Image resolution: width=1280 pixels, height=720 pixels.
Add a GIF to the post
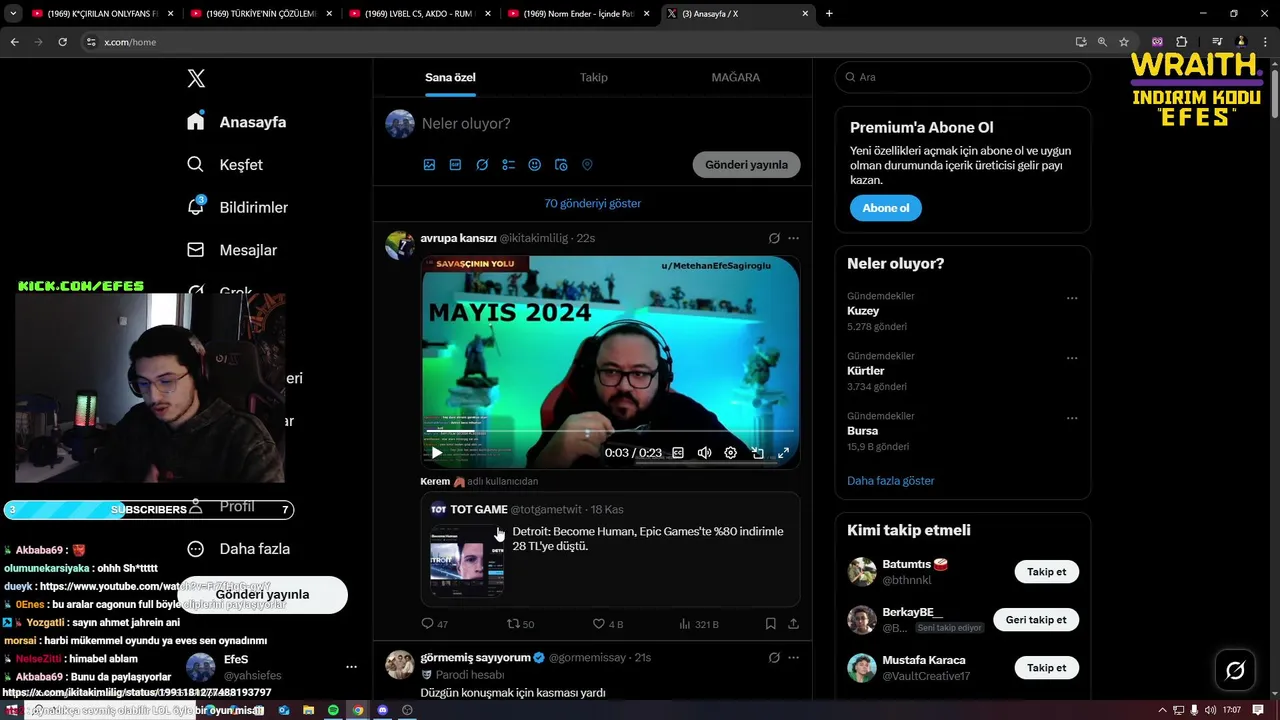455,165
